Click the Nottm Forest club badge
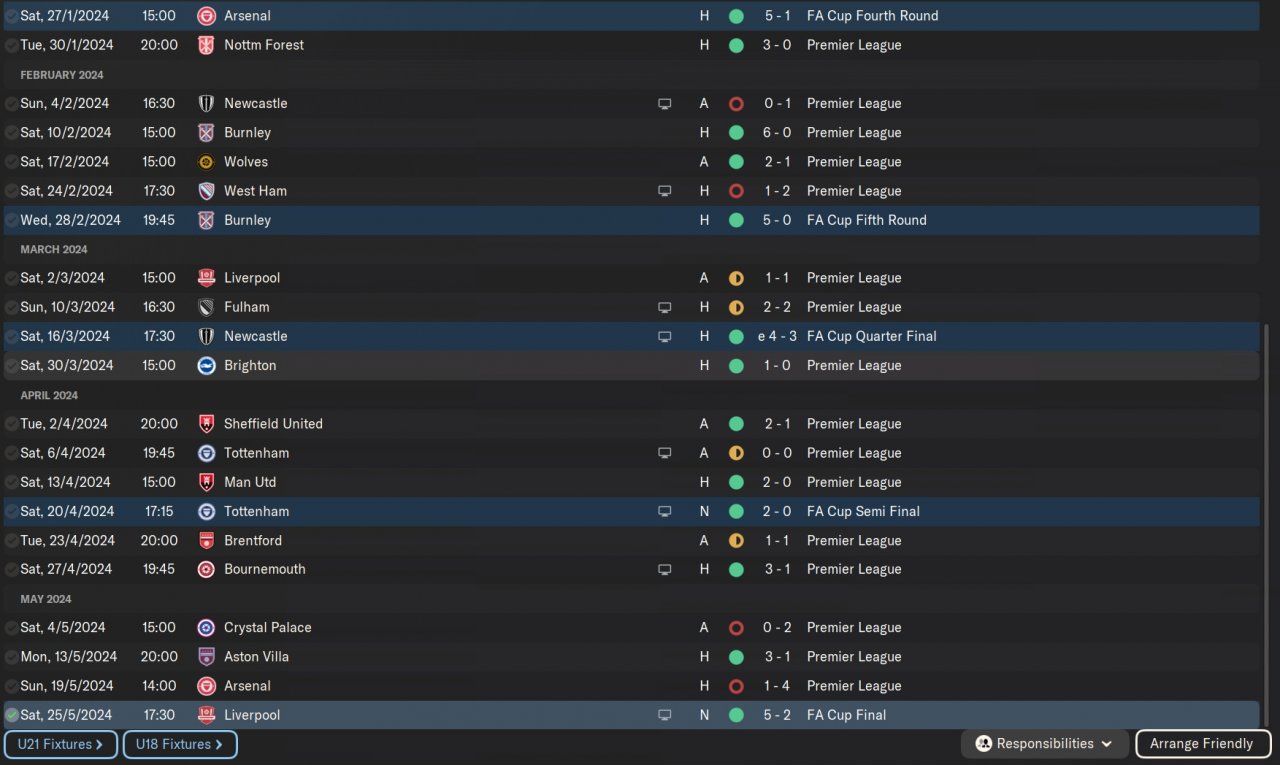Viewport: 1280px width, 765px height. tap(206, 45)
